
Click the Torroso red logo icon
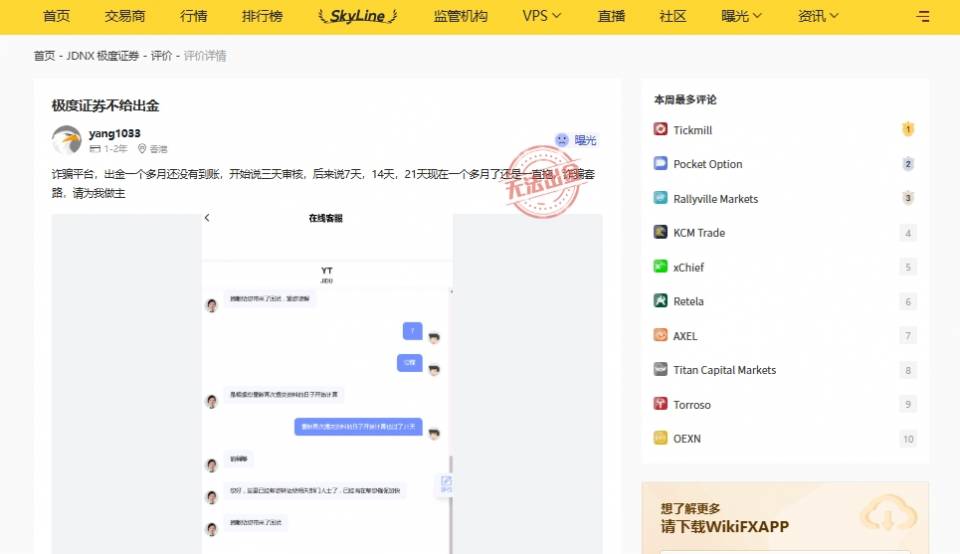661,403
